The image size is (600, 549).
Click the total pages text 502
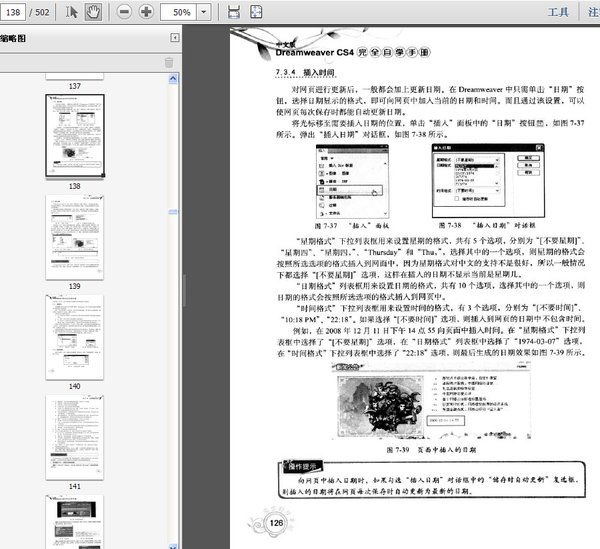pos(42,12)
